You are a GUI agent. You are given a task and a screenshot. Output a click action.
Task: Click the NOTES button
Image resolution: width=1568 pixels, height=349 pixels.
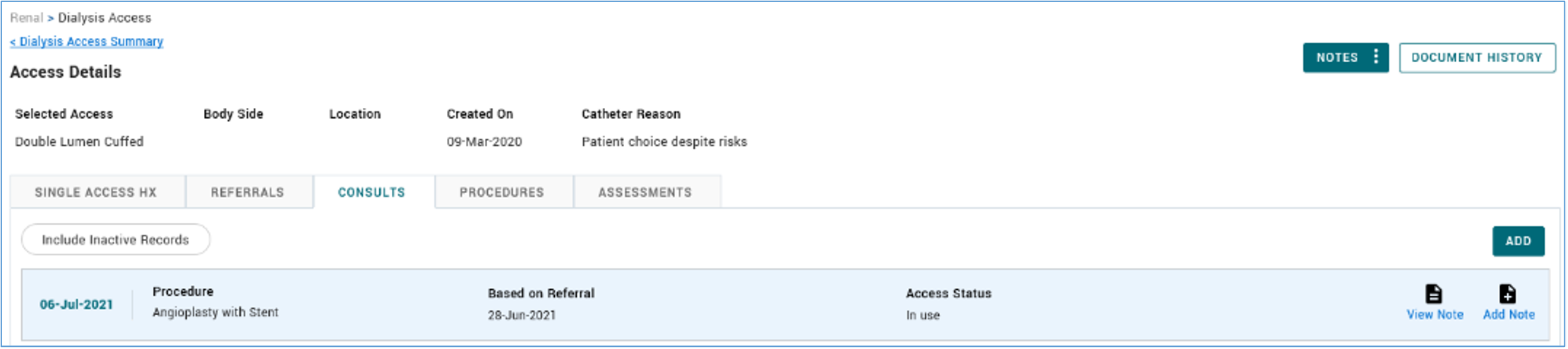(1336, 58)
